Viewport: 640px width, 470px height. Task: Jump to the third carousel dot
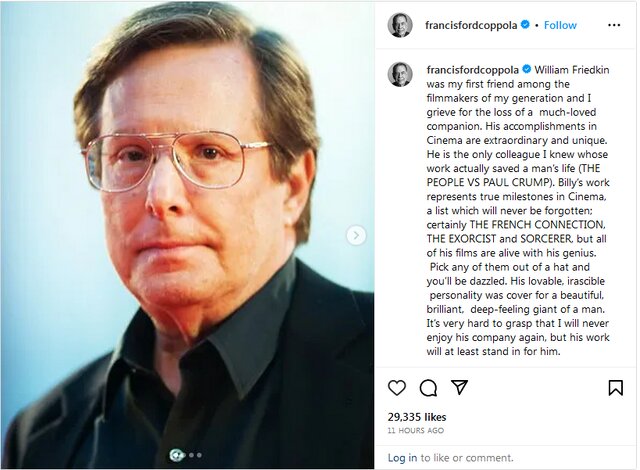(x=199, y=455)
